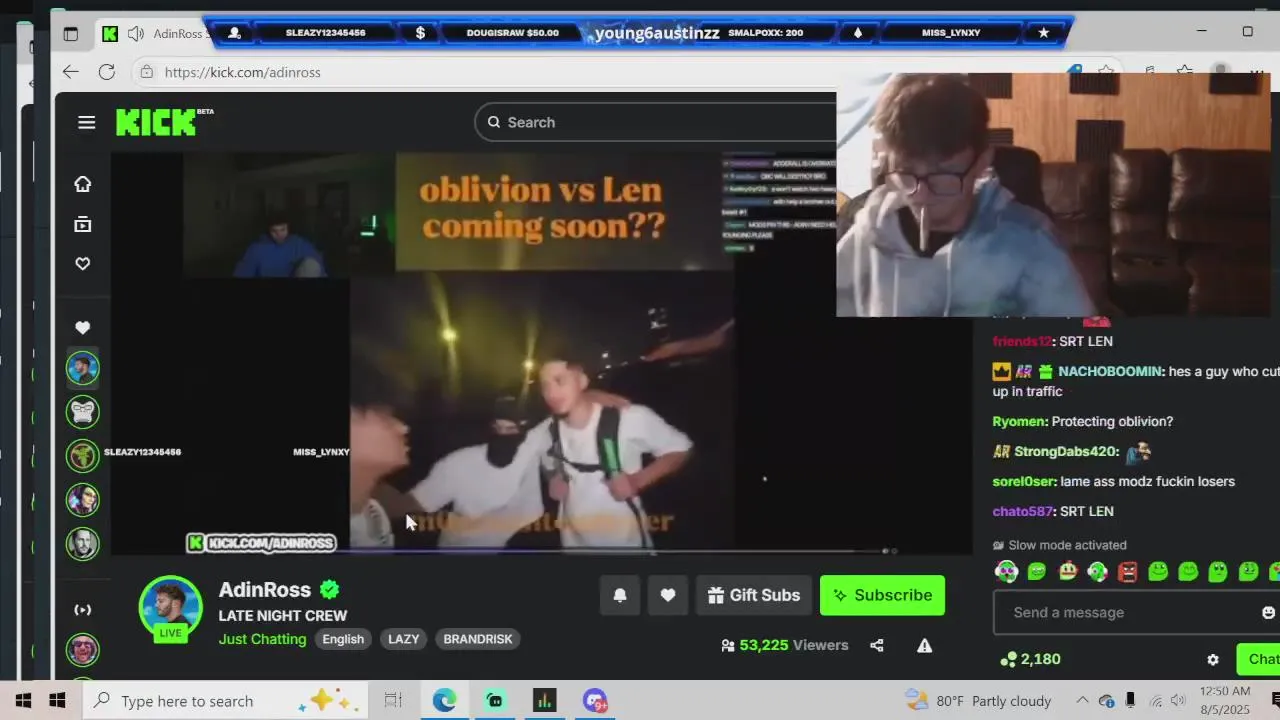Open Task View on the taskbar
The height and width of the screenshot is (720, 1280).
tap(393, 701)
